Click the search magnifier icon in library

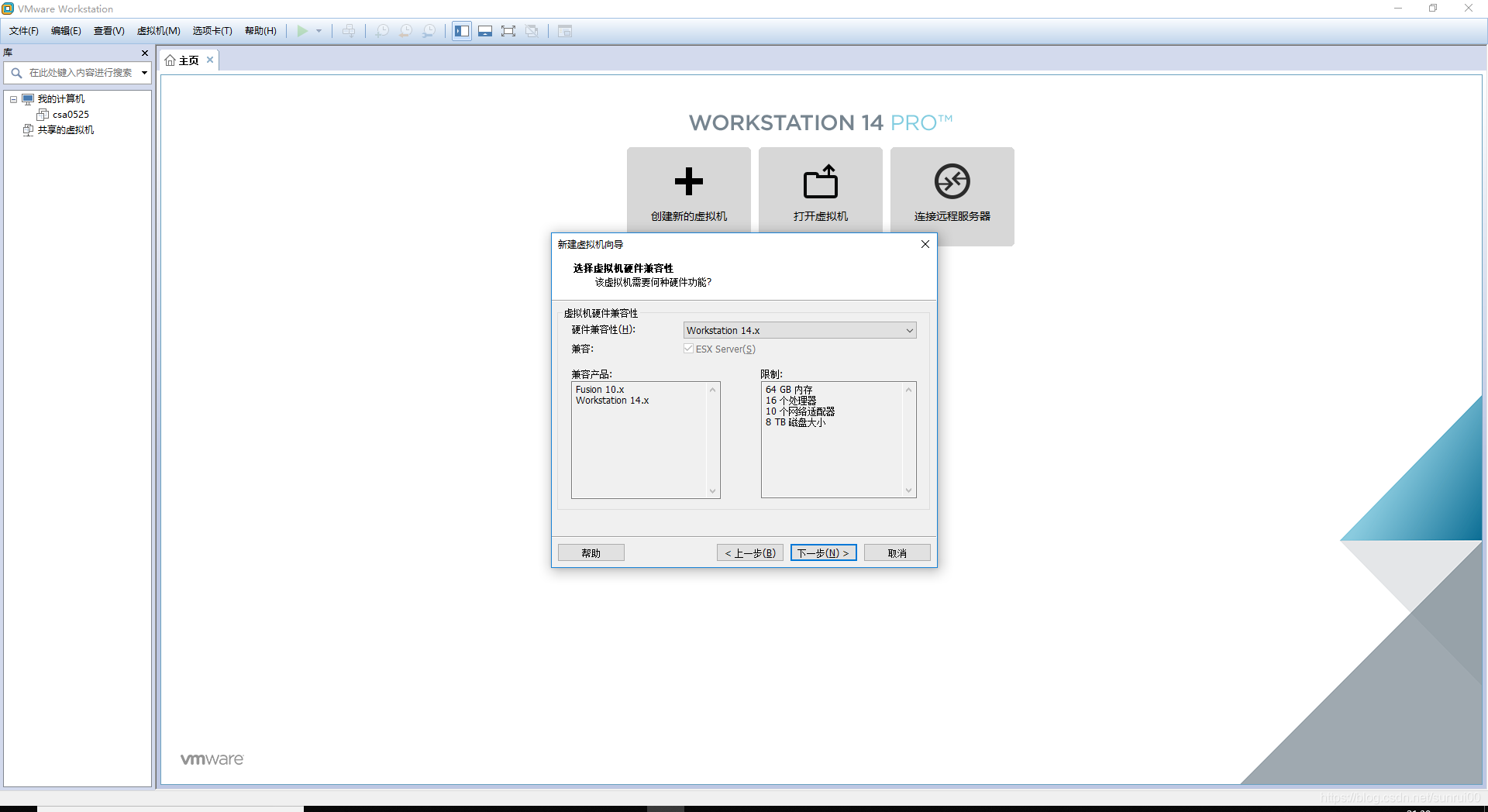click(x=16, y=73)
